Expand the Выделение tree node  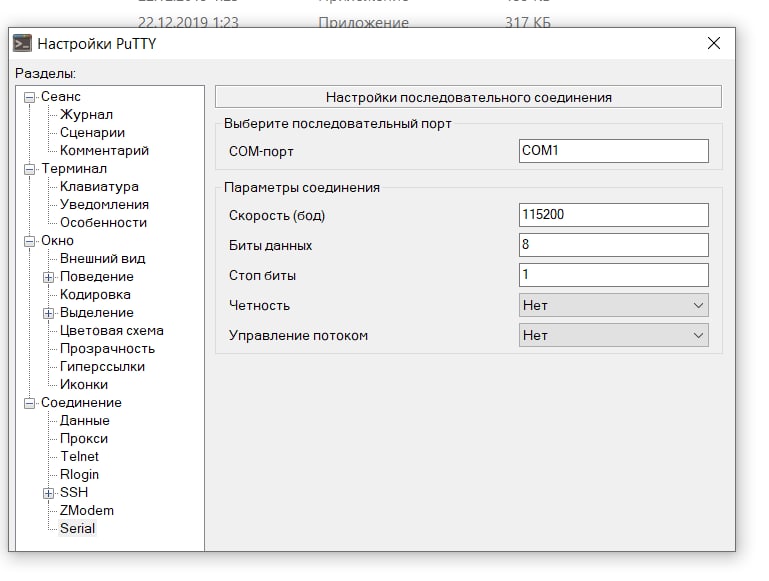(x=48, y=313)
